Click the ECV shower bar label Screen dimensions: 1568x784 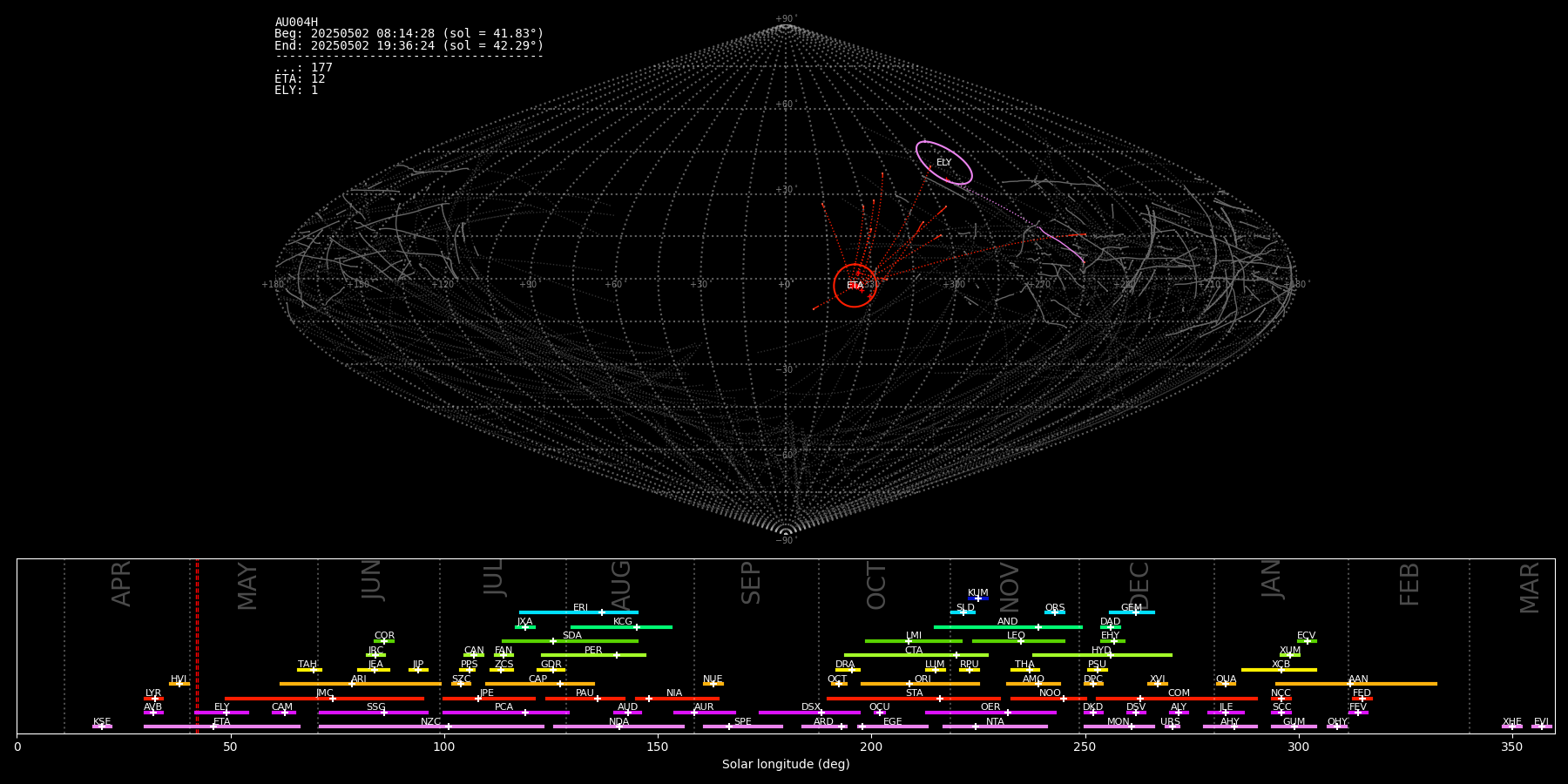coord(1307,636)
